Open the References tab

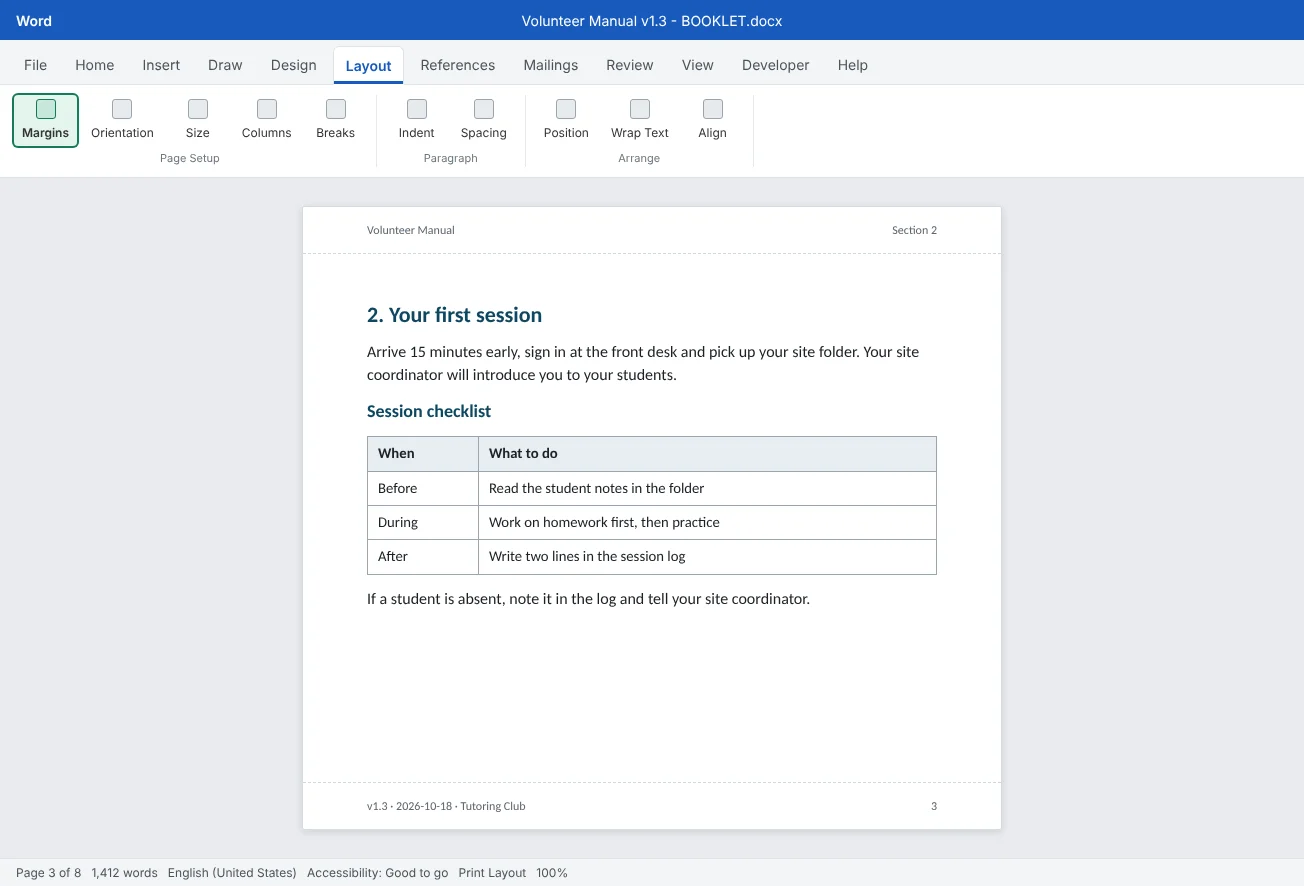458,65
